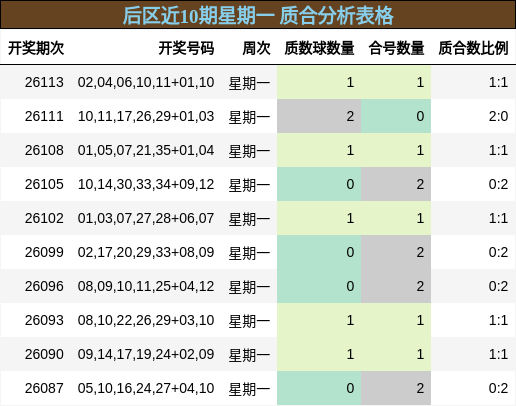Select period number 26096
The image size is (516, 406).
point(44,286)
